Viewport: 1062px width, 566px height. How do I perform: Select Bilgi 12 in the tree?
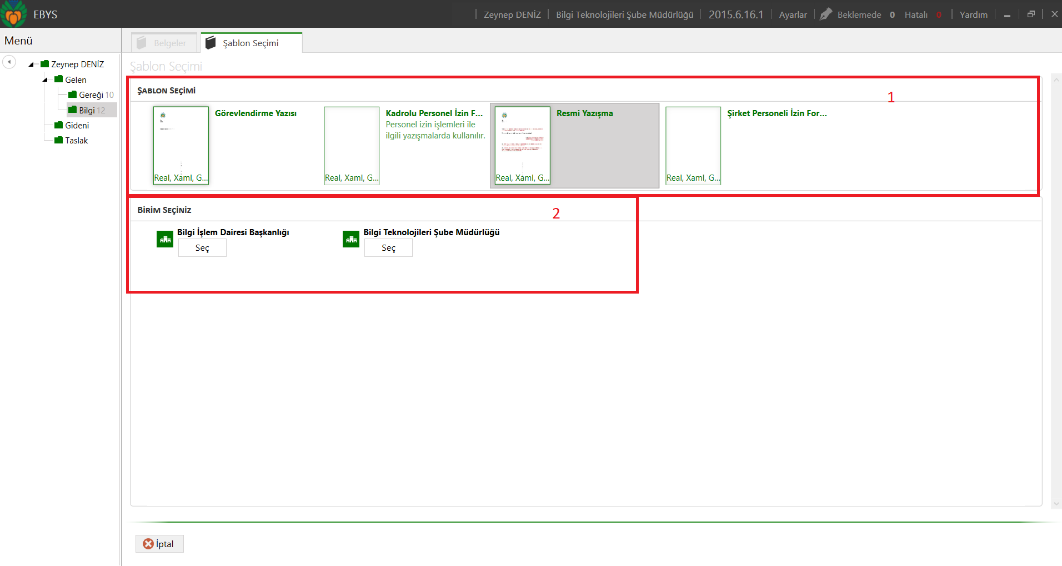point(91,110)
